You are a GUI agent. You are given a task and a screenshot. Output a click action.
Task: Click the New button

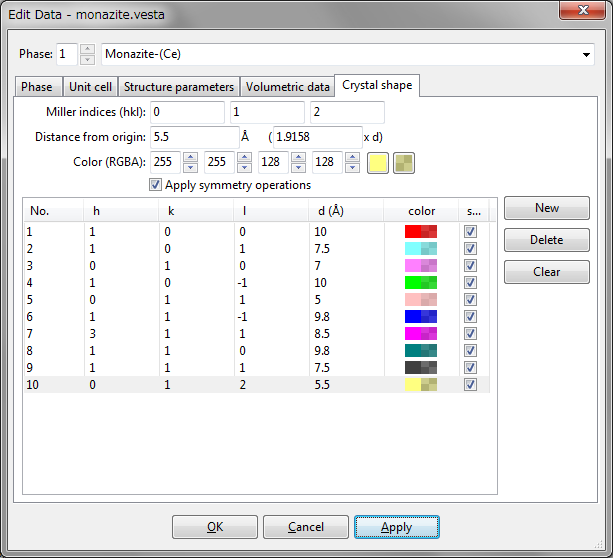click(x=547, y=208)
